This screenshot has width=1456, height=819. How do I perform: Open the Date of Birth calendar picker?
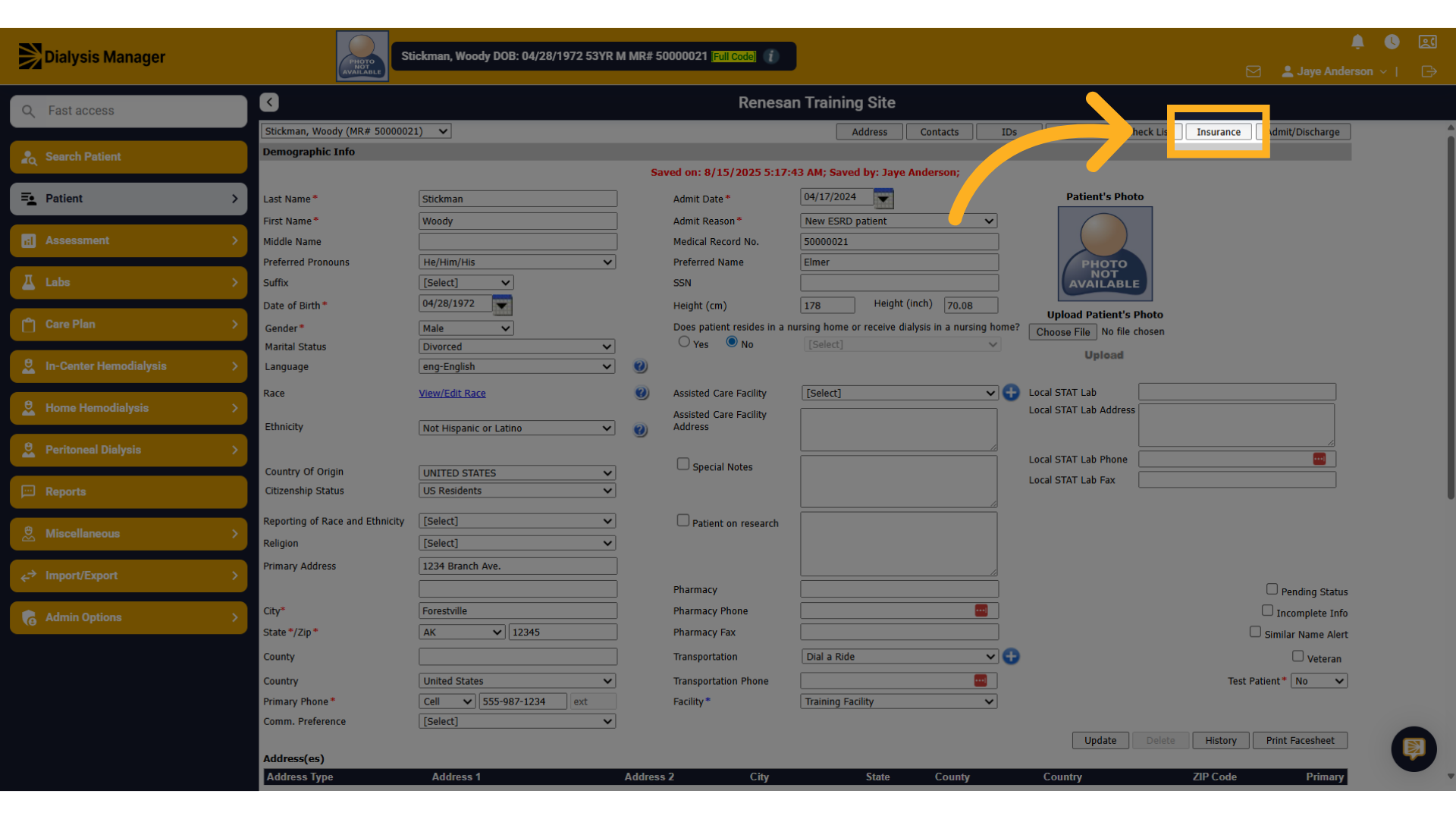[x=502, y=306]
